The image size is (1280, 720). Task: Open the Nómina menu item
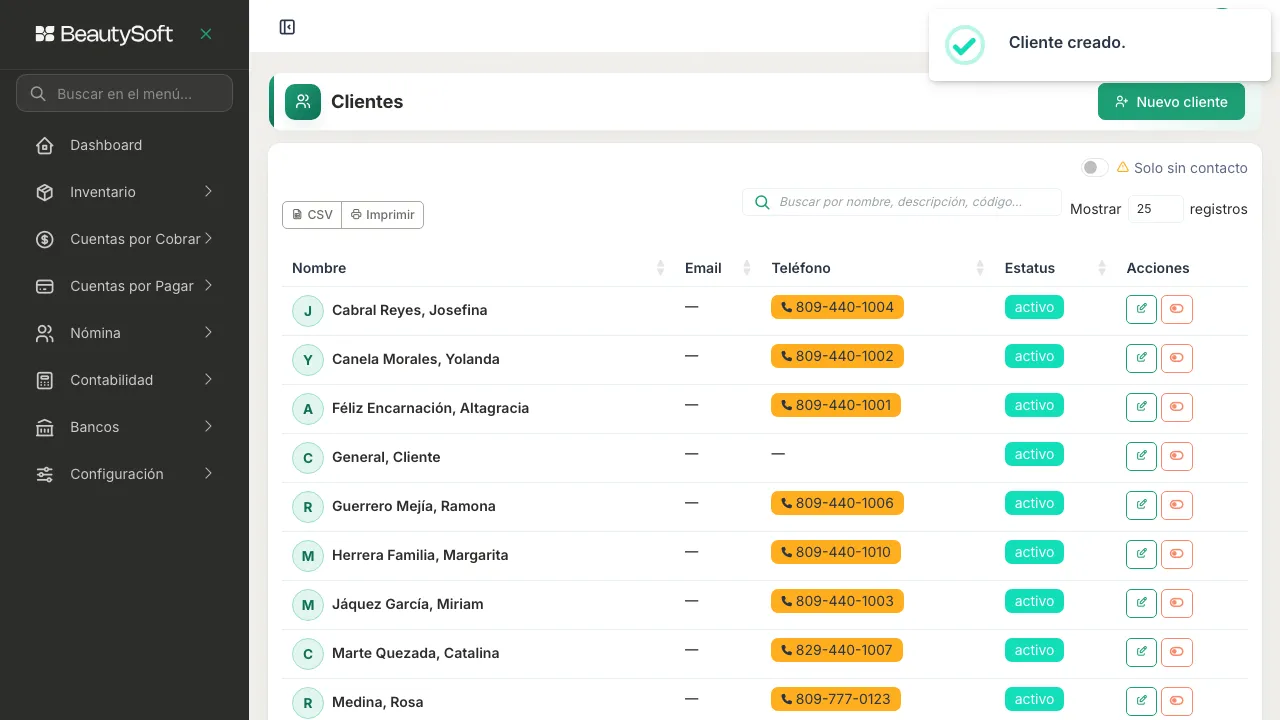point(124,334)
